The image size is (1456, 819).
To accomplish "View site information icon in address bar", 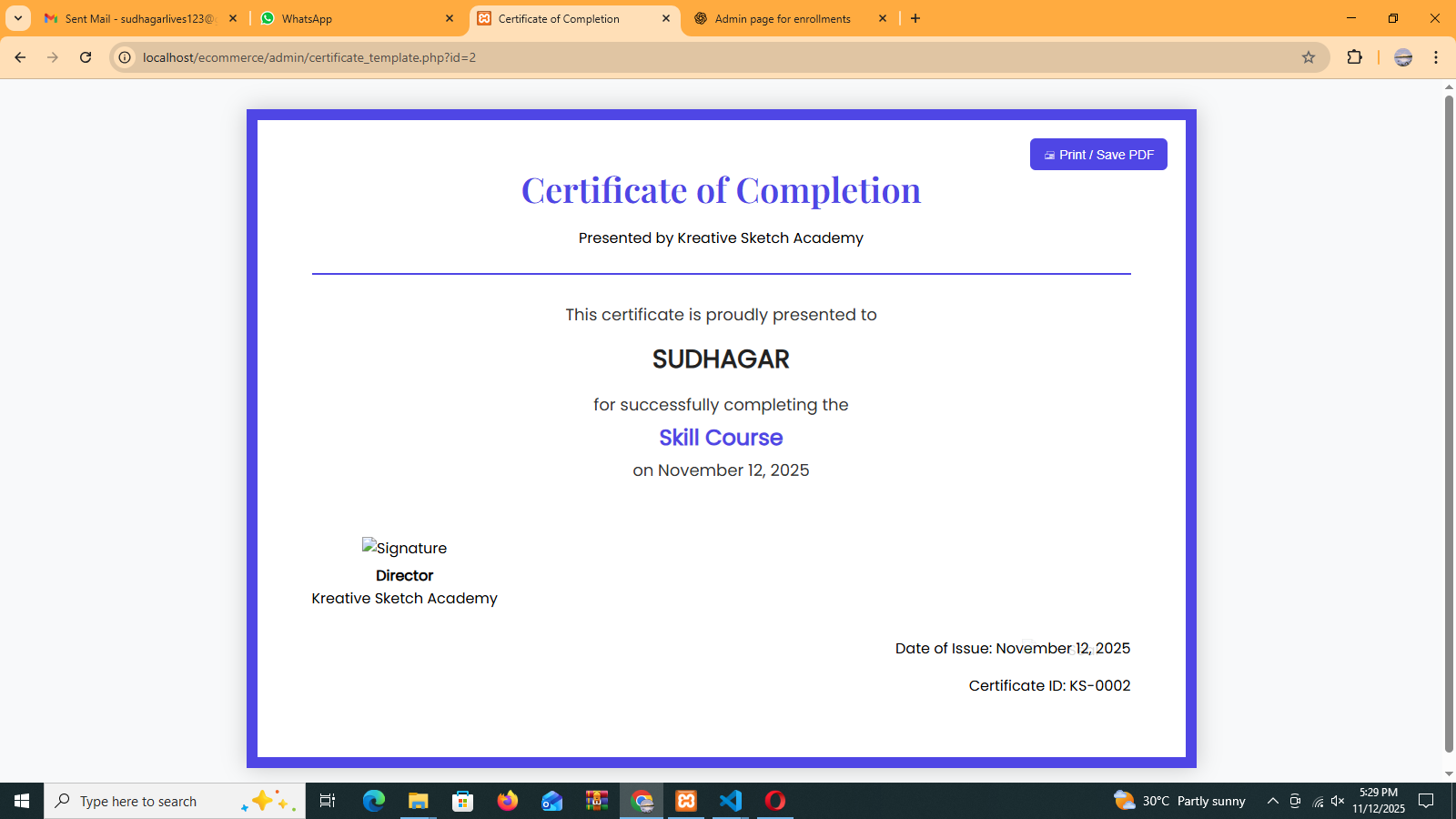I will [126, 57].
